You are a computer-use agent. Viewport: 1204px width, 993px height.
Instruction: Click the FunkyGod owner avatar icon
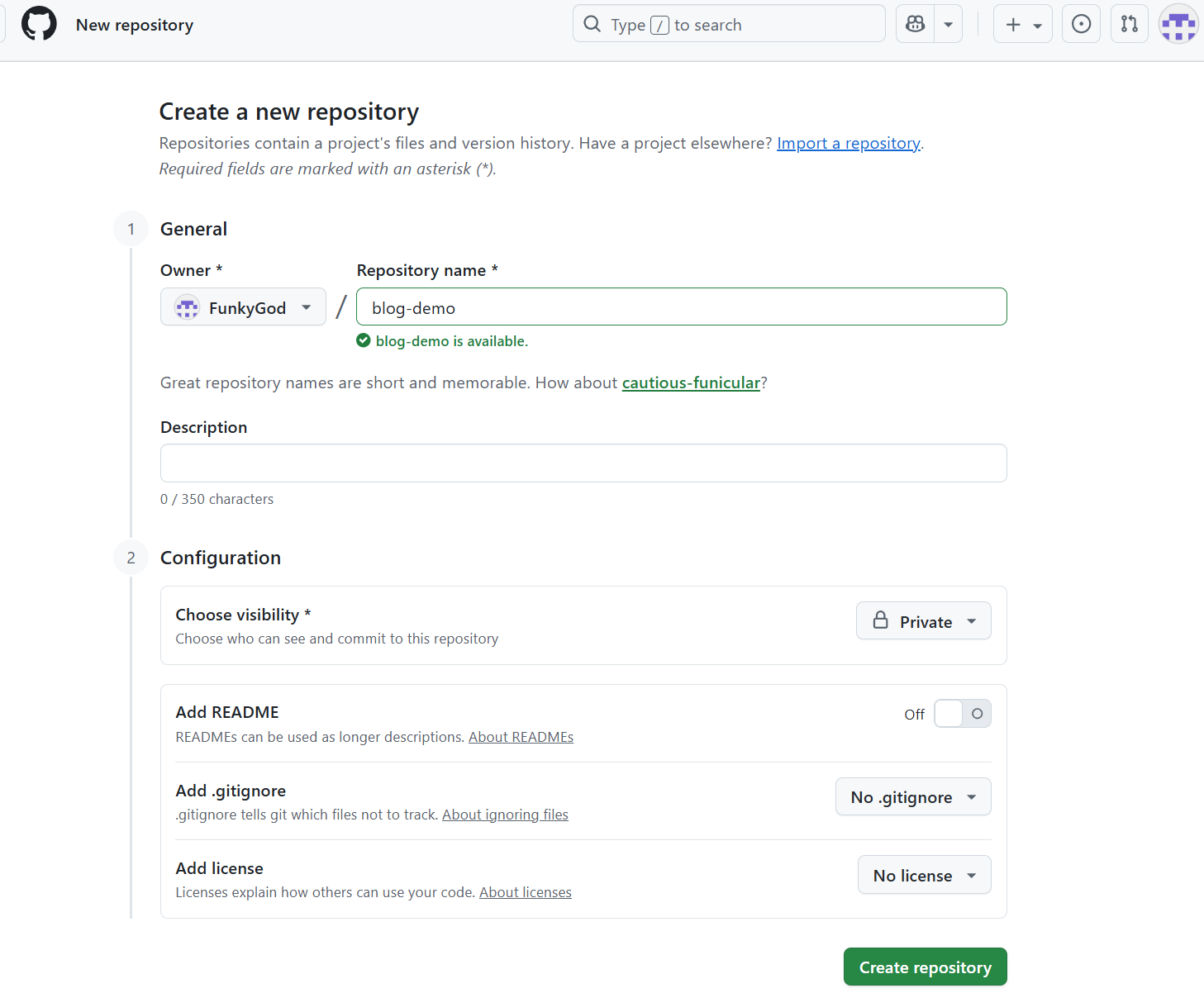pos(188,308)
